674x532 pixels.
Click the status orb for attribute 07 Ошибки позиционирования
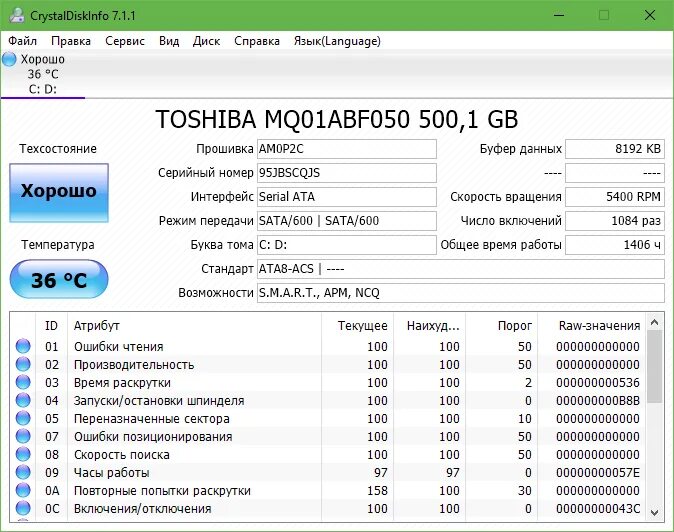pyautogui.click(x=23, y=436)
